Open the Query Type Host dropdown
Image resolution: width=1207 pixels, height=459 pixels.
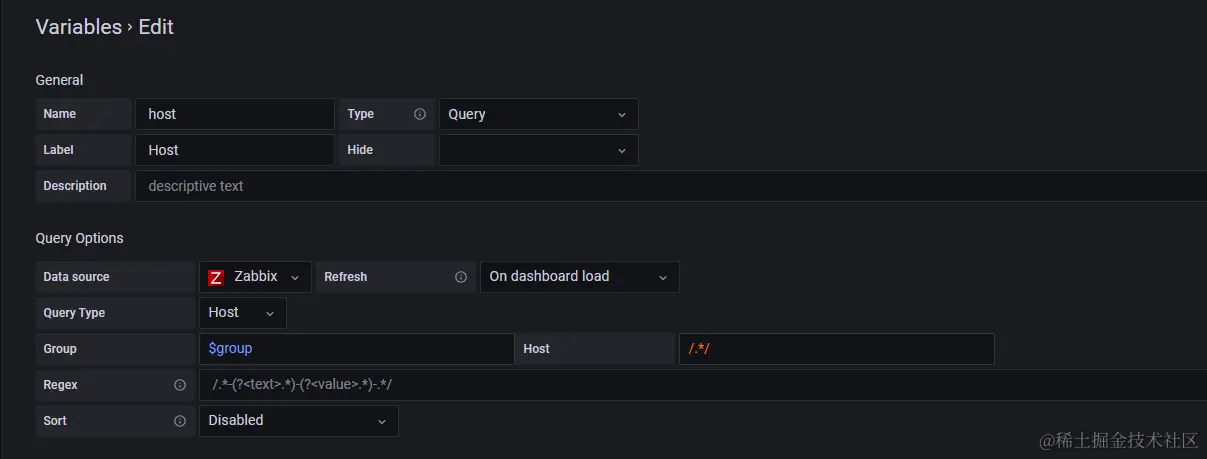(x=242, y=313)
